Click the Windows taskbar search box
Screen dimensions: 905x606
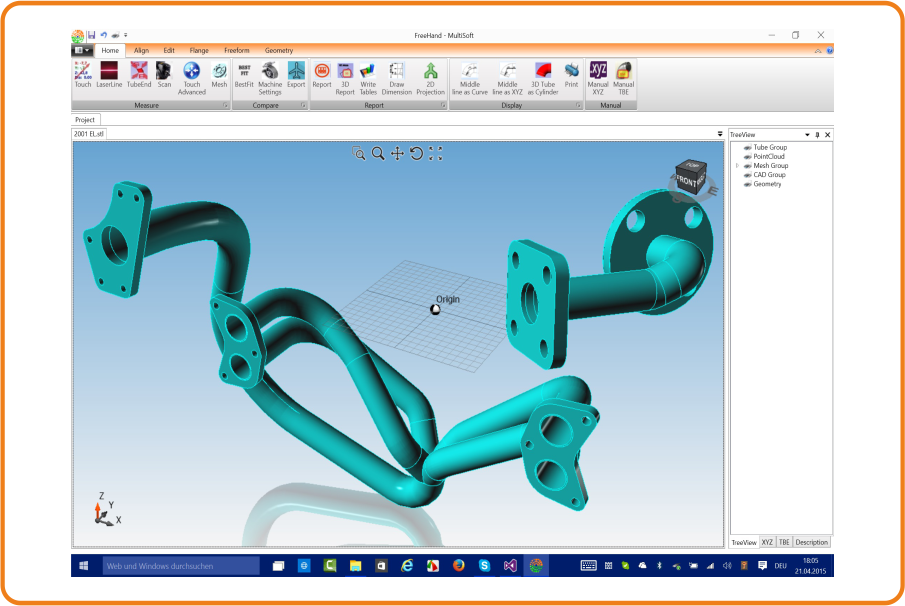pos(181,566)
